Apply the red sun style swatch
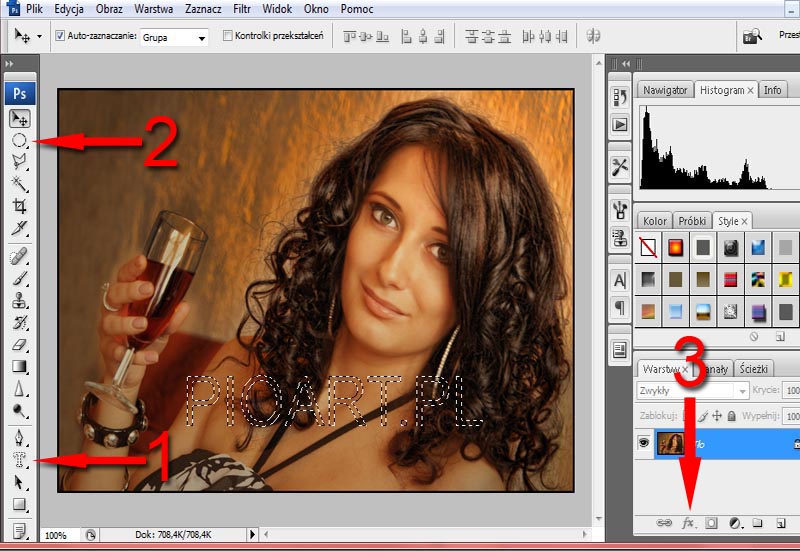800x551 pixels. [675, 246]
